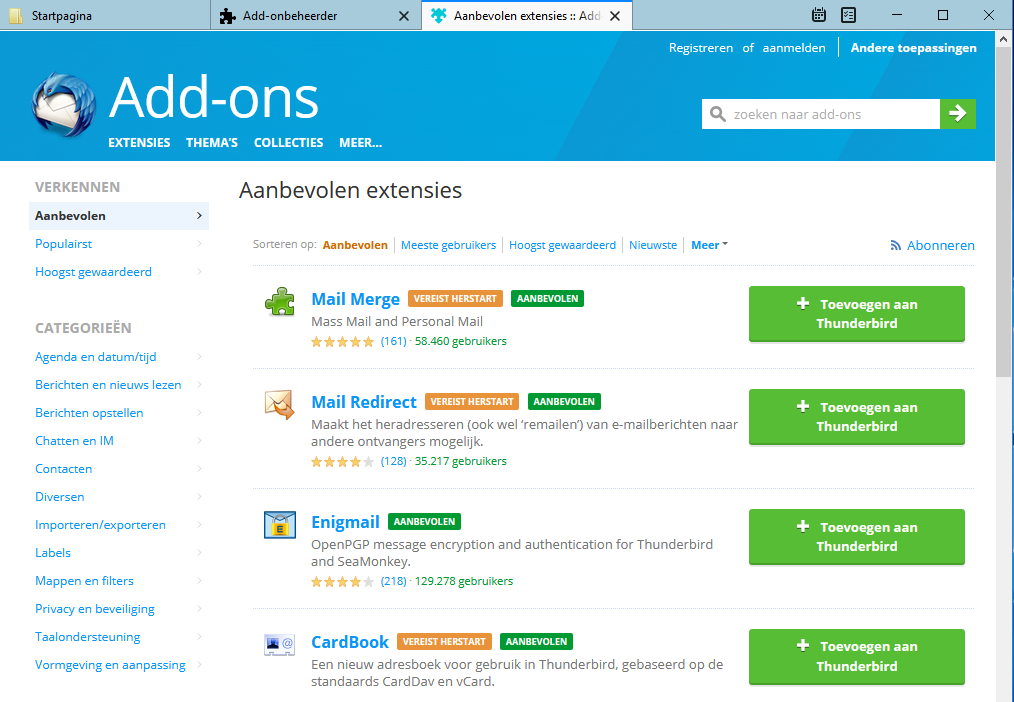Click the green search arrow button

[x=957, y=114]
